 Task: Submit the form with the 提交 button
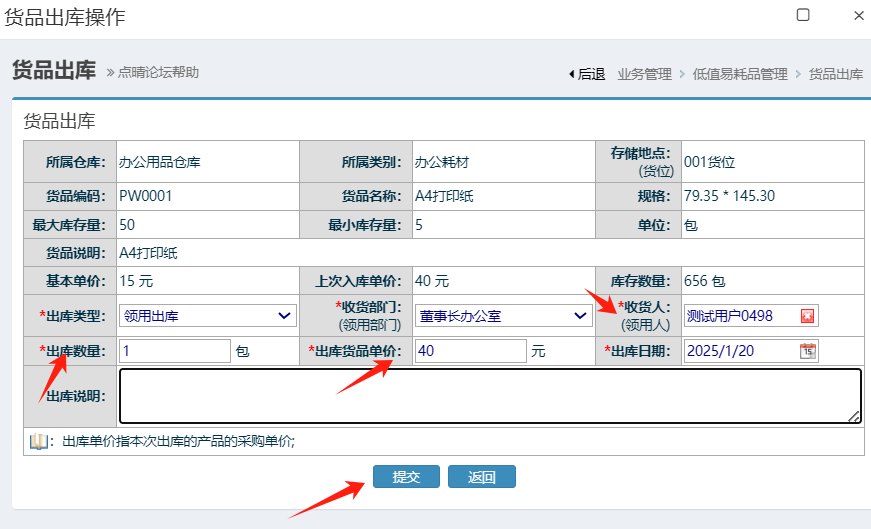pos(406,477)
